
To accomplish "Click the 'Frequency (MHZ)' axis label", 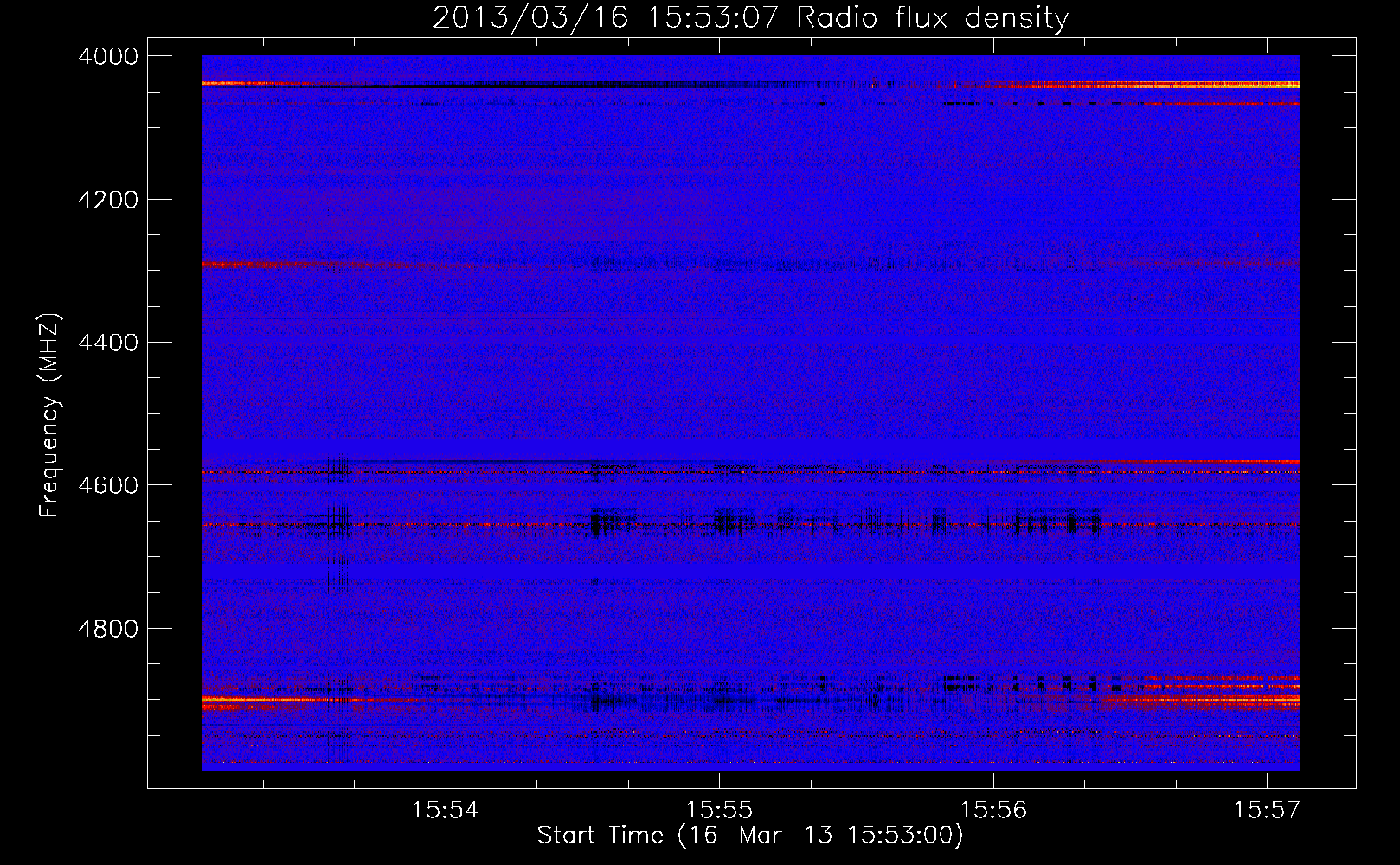I will click(50, 416).
